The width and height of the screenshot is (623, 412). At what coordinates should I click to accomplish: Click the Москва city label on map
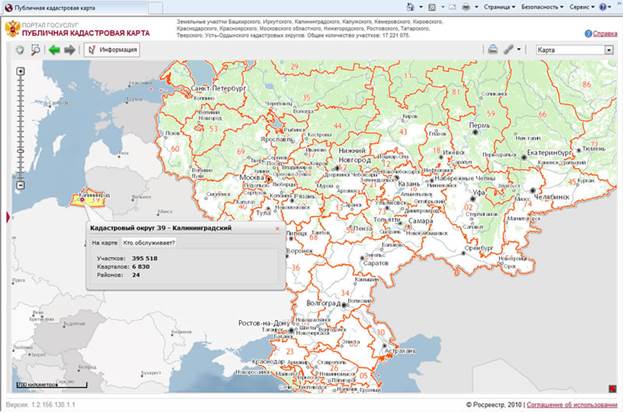point(252,177)
